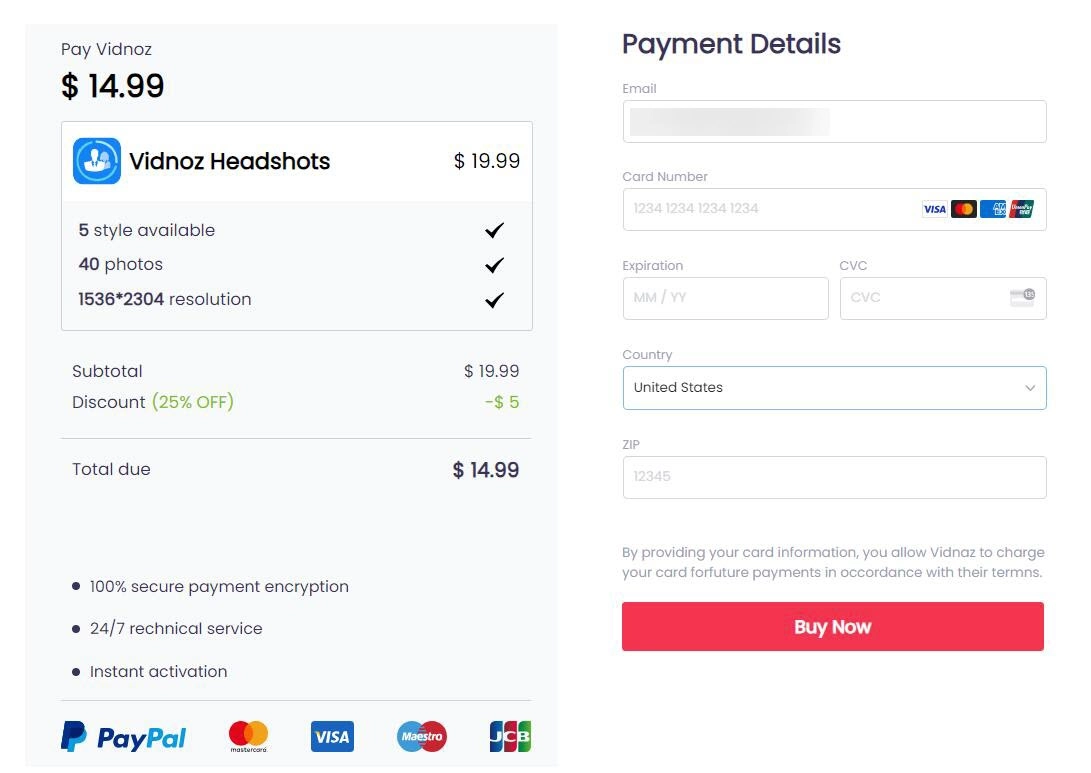Click the Vidnoz Headshots app icon

(97, 161)
